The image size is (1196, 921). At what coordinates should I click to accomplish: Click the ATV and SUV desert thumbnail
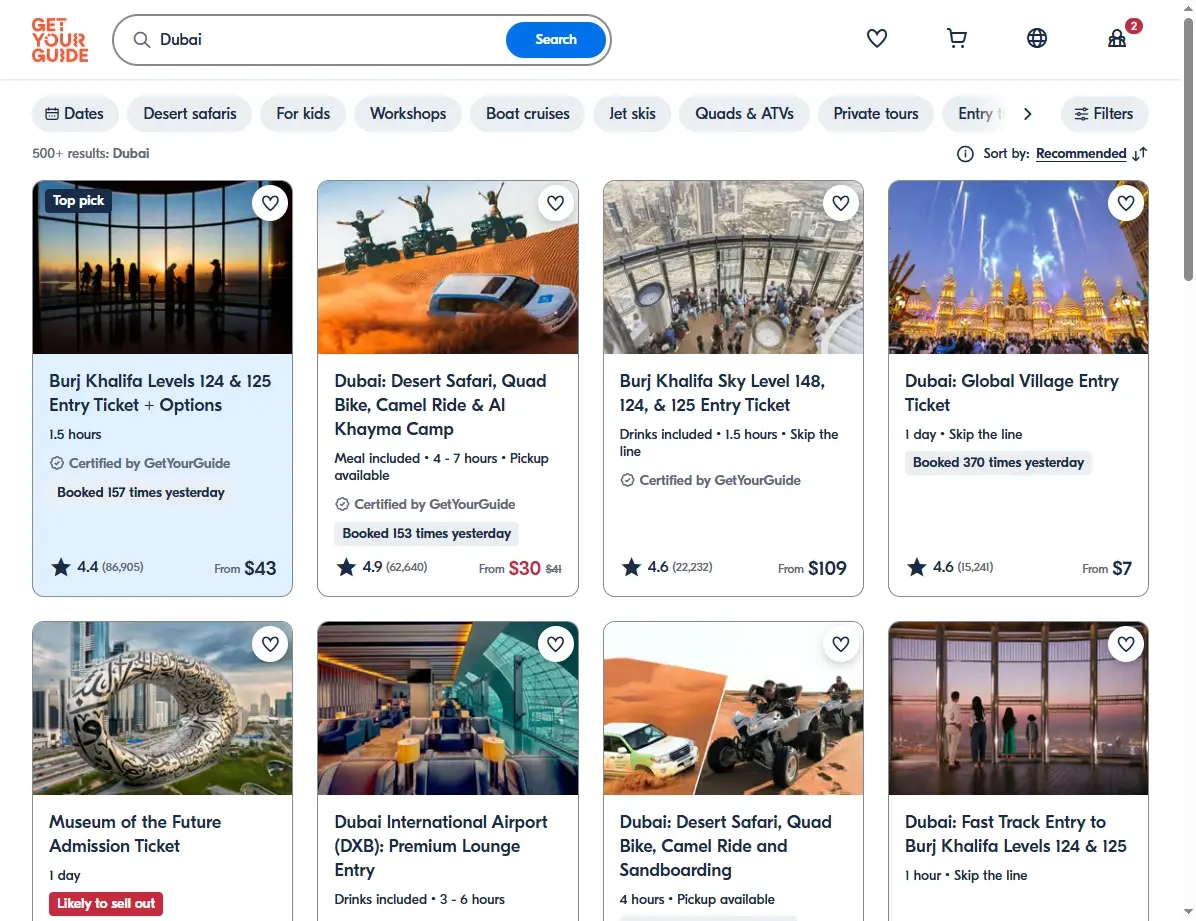(x=733, y=708)
